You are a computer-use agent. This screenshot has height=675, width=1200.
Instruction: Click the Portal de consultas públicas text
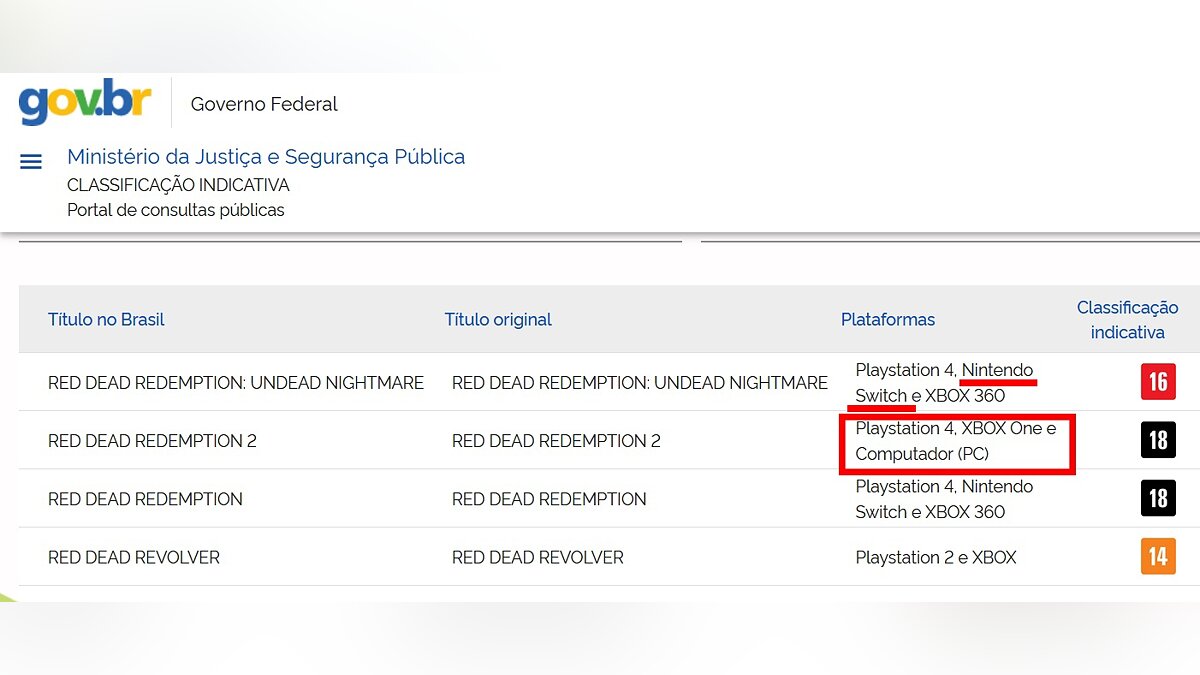point(176,210)
